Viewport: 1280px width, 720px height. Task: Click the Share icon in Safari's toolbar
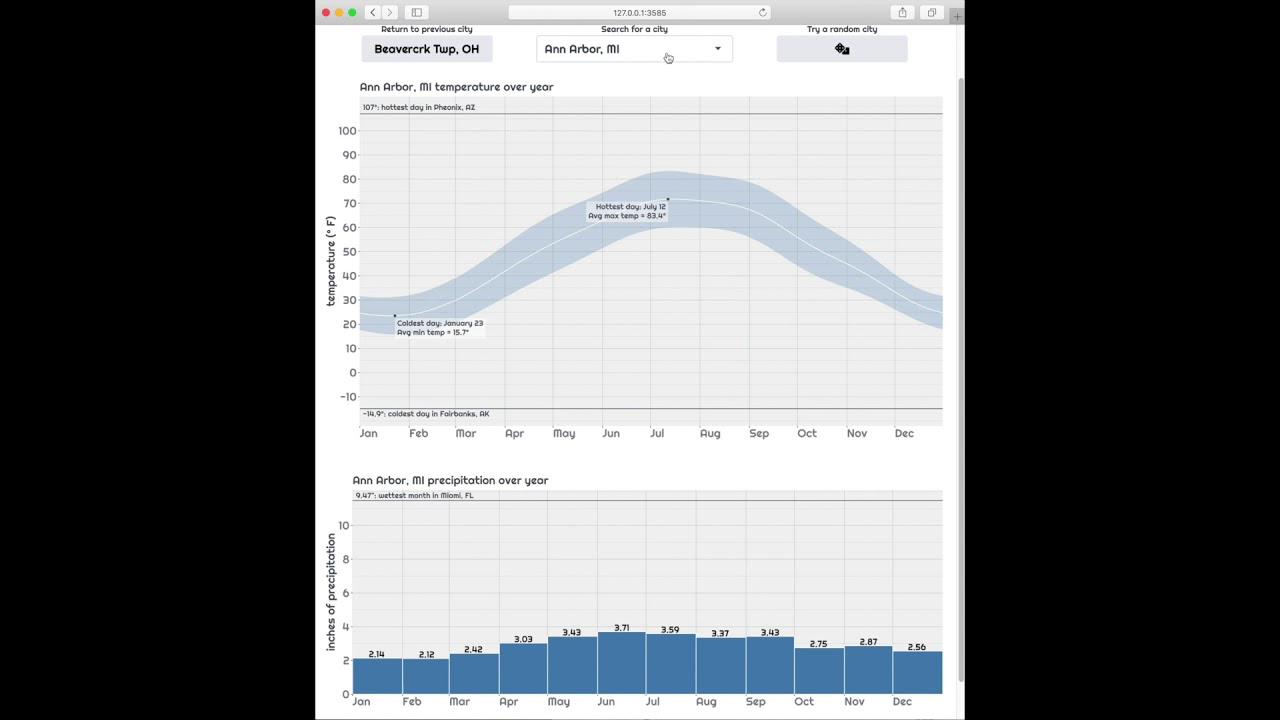click(x=902, y=12)
